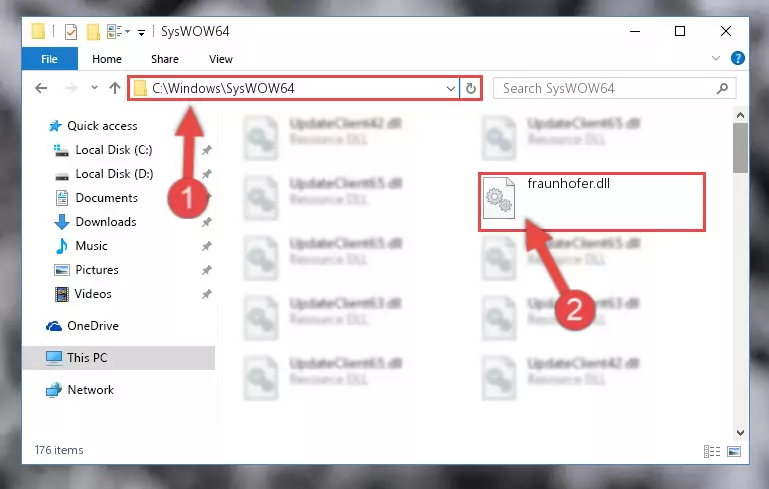Click the search magnifier icon
Viewport: 769px width, 489px height.
722,88
